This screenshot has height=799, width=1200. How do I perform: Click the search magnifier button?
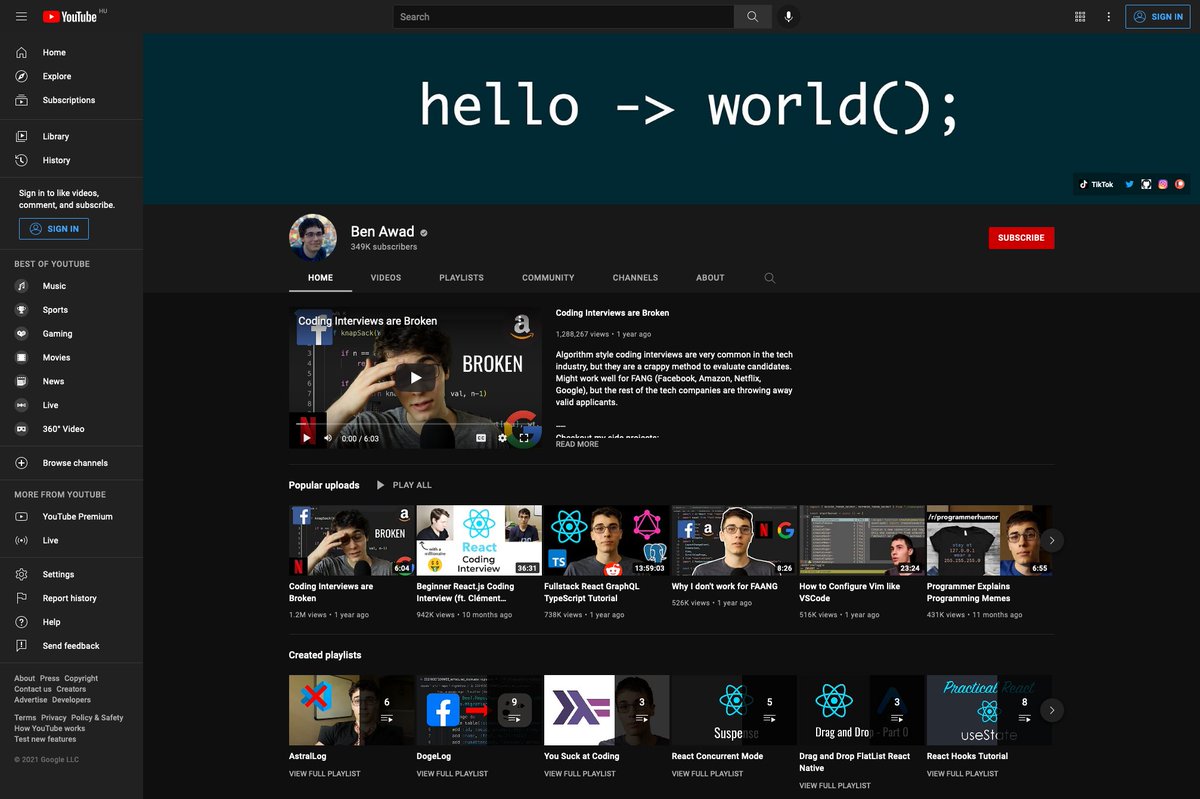click(752, 16)
